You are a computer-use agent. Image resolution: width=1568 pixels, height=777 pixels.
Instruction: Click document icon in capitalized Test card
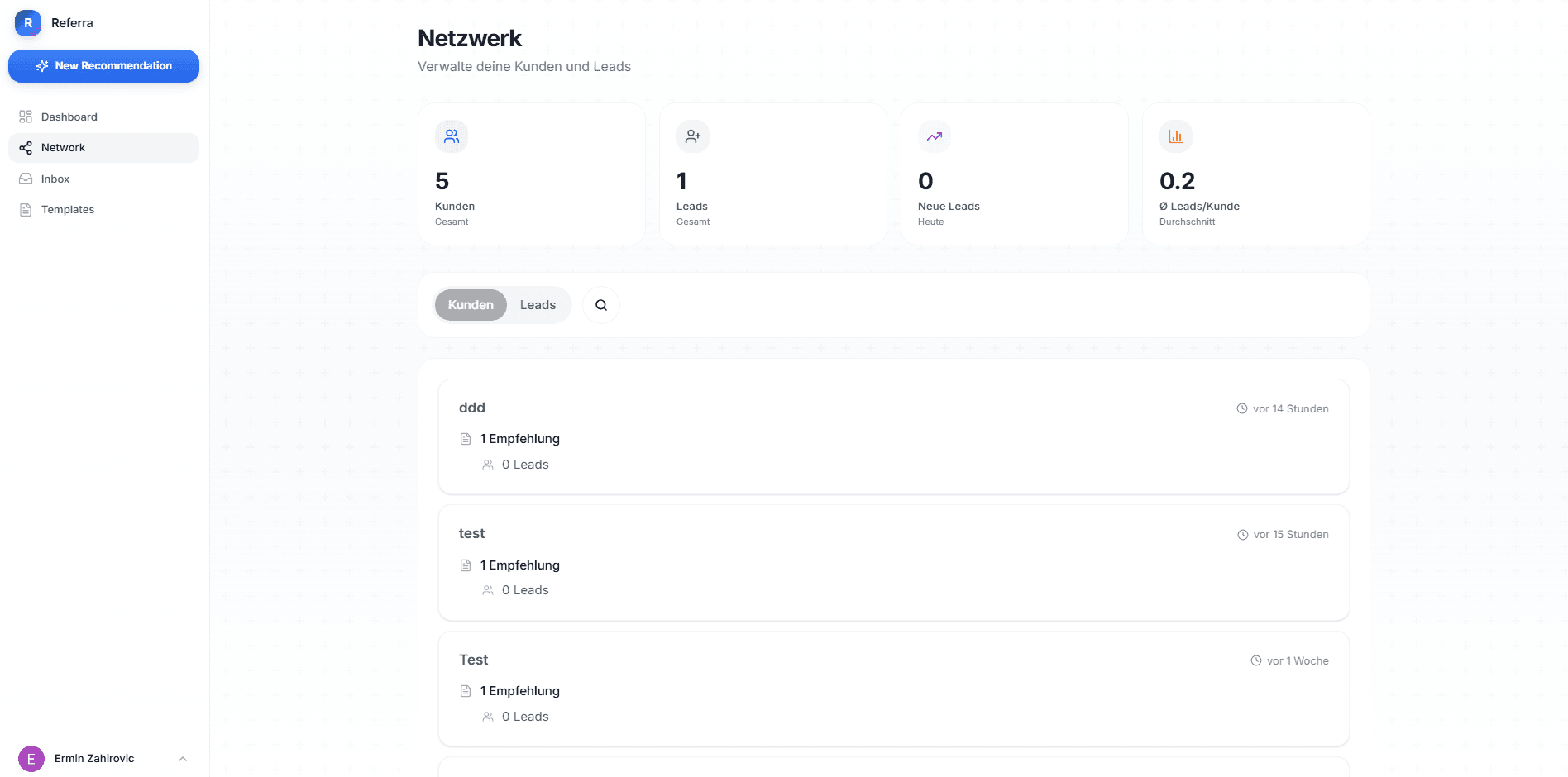pyautogui.click(x=466, y=691)
